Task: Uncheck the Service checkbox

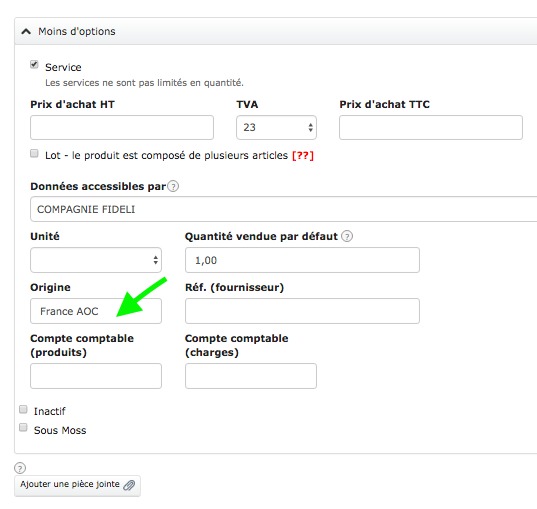Action: coord(34,64)
